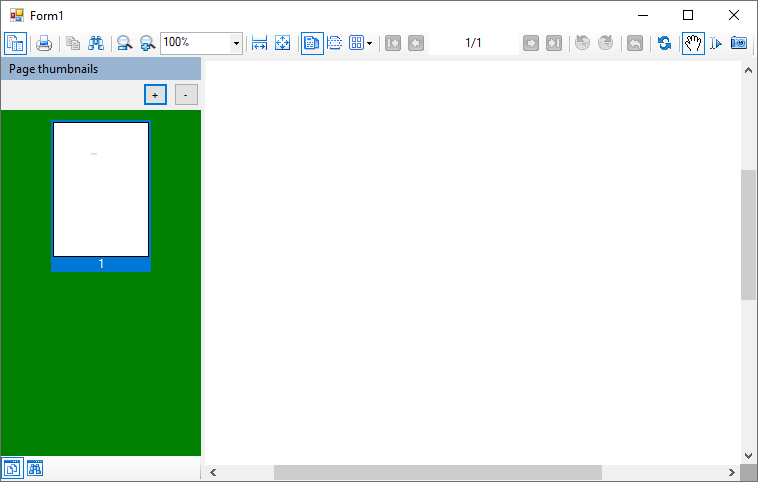
Task: Click the Form1 window app icon
Action: pos(17,15)
